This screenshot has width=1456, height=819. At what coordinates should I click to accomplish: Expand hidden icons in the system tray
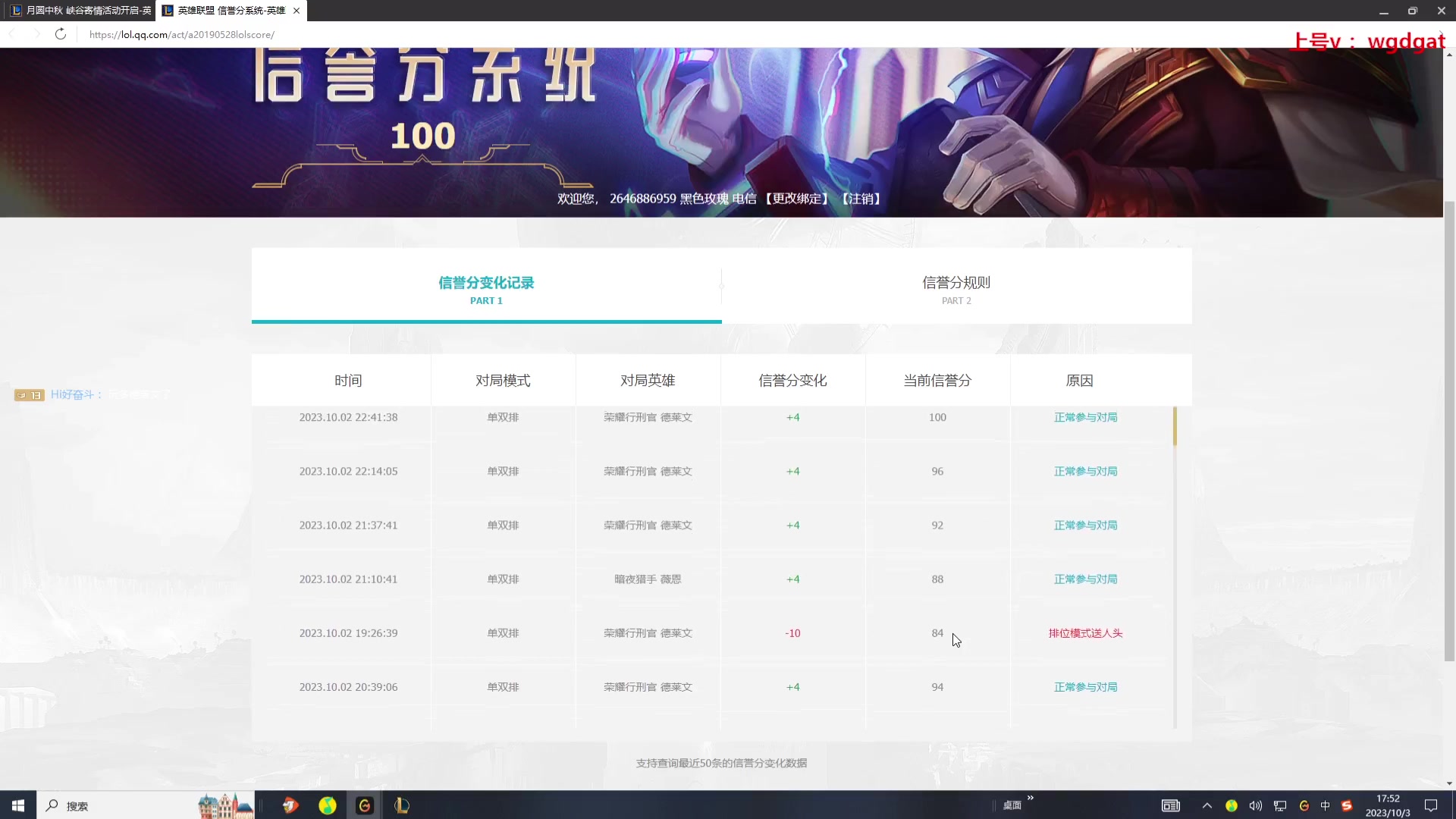coord(1207,805)
